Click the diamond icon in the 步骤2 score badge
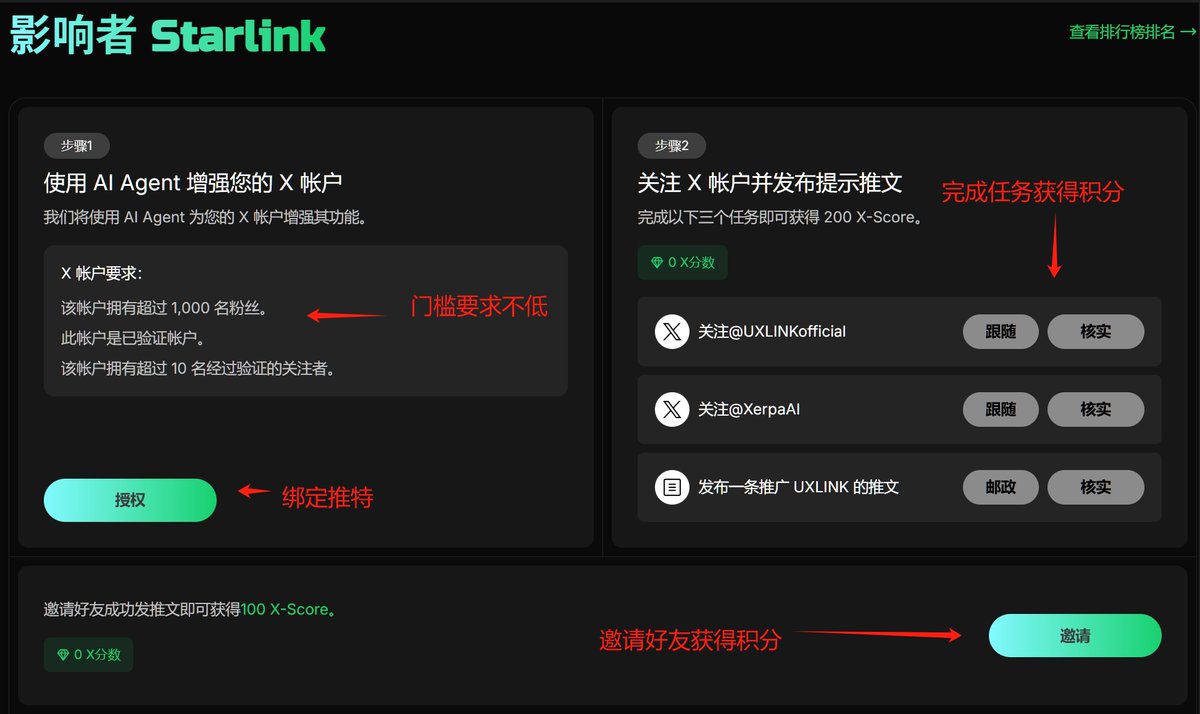The width and height of the screenshot is (1200, 714). [657, 263]
